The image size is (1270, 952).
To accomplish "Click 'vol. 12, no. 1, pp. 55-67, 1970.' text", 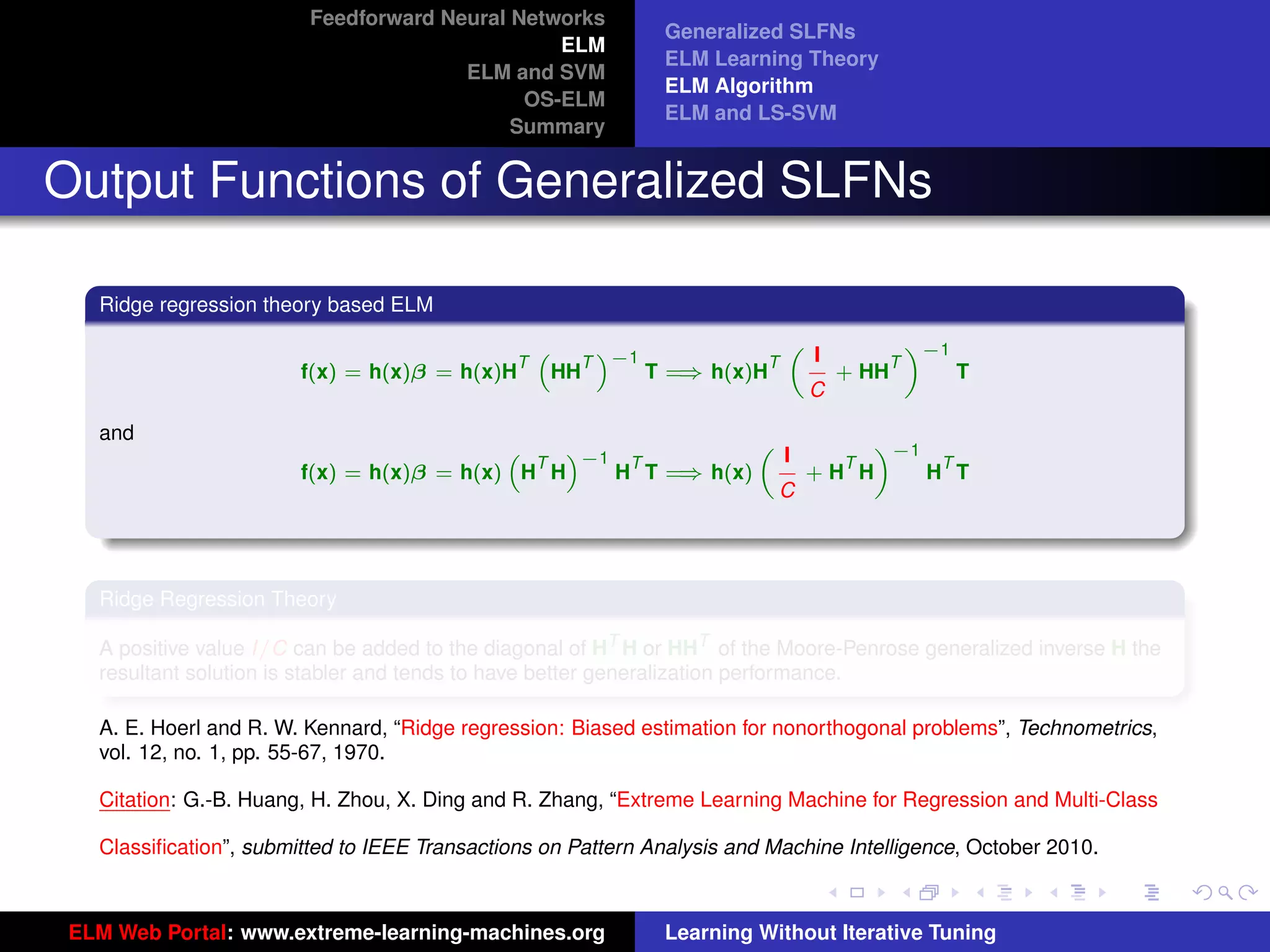I will click(x=242, y=752).
